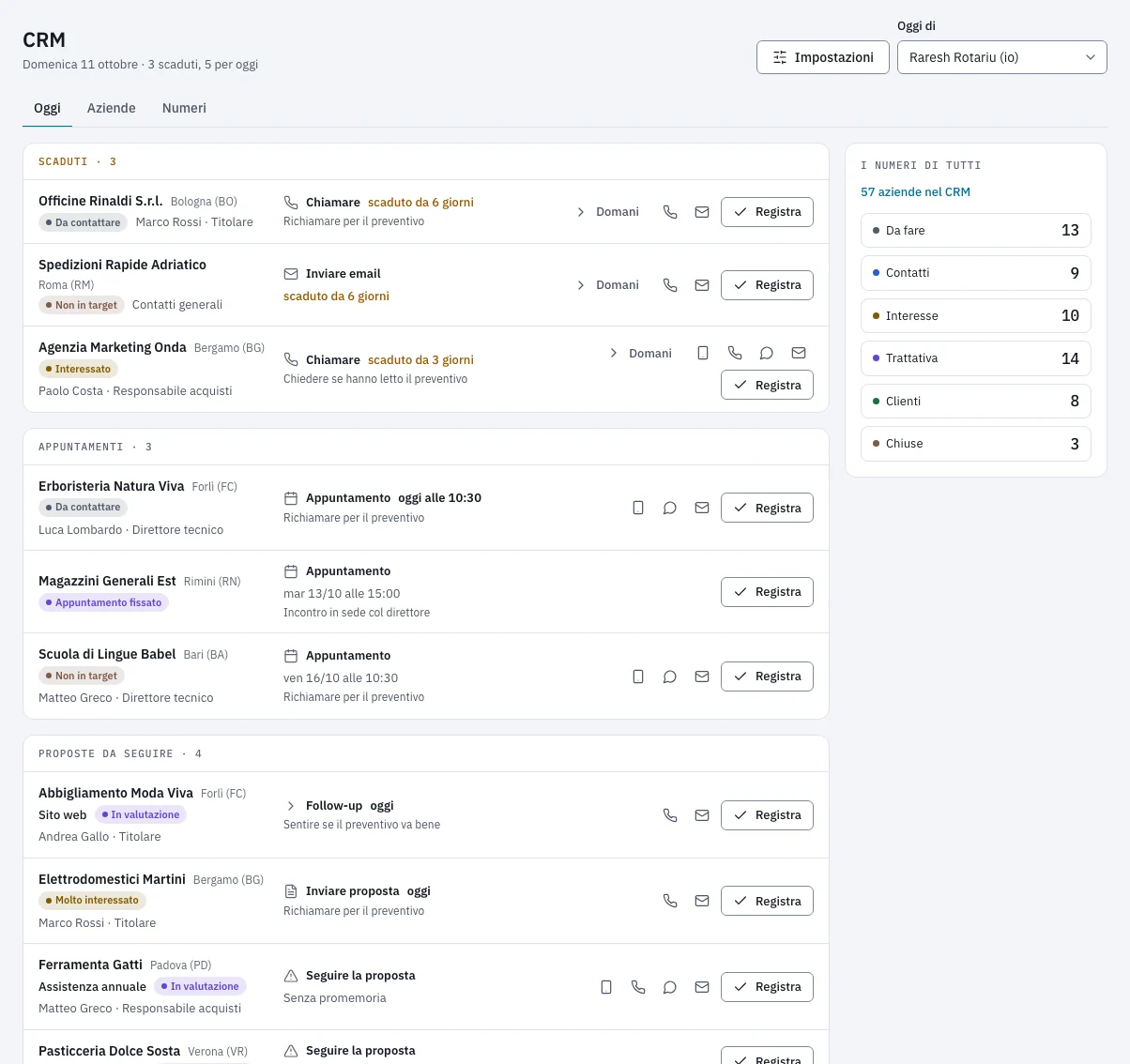Click Registra for Erboristeria Natura Viva
Image resolution: width=1130 pixels, height=1064 pixels.
[767, 508]
